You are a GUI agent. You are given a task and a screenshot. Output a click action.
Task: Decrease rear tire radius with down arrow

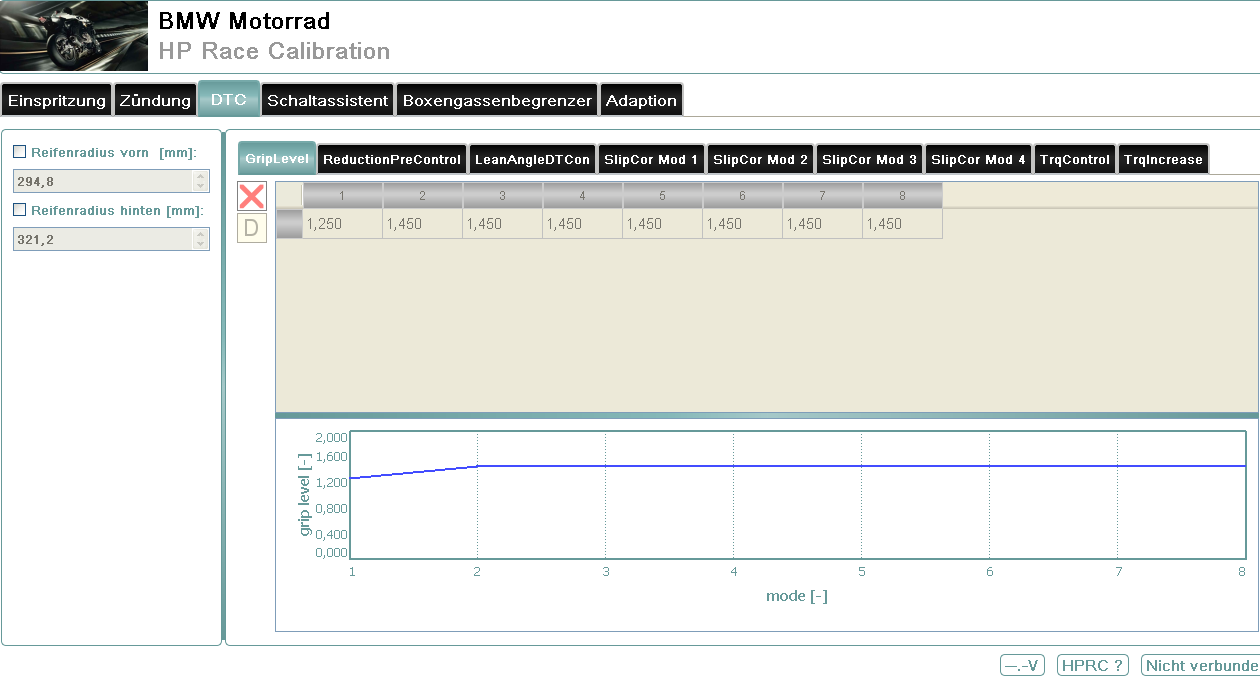[x=200, y=244]
